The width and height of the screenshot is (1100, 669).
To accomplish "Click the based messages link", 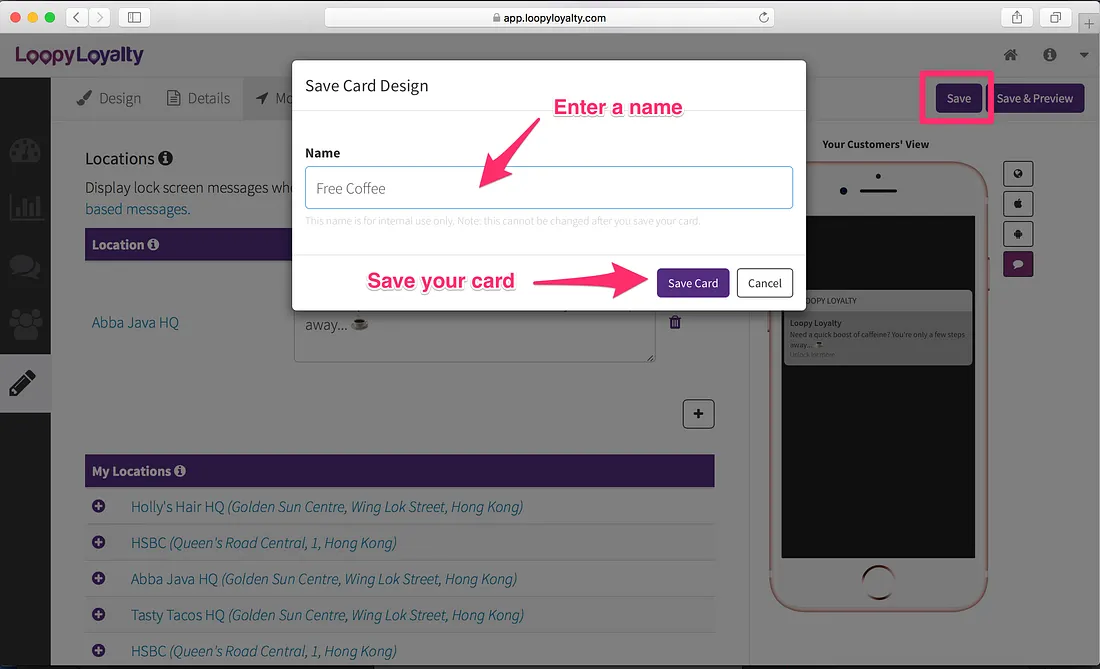I will point(137,209).
